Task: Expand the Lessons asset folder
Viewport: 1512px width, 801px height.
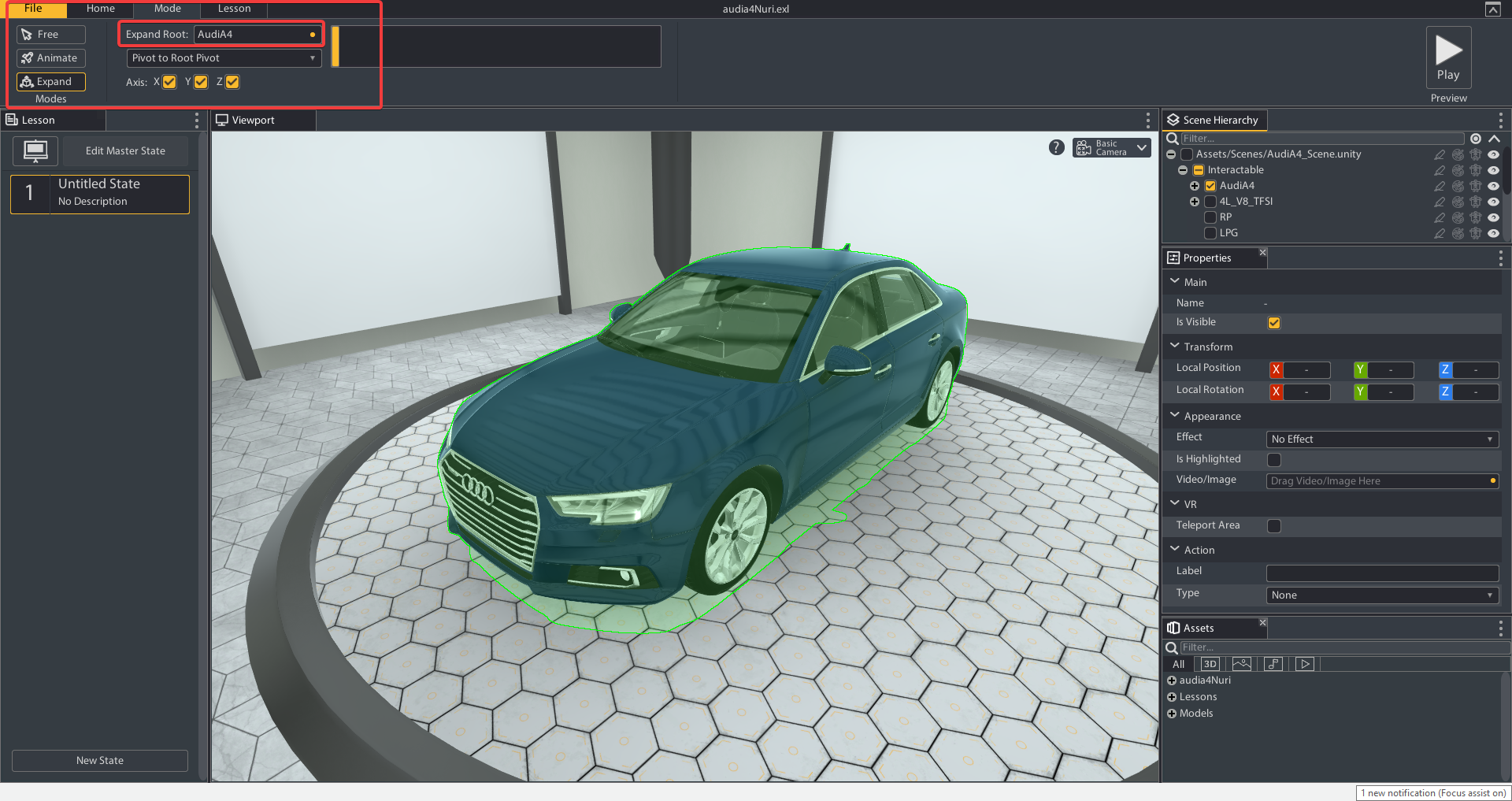Action: pyautogui.click(x=1172, y=697)
